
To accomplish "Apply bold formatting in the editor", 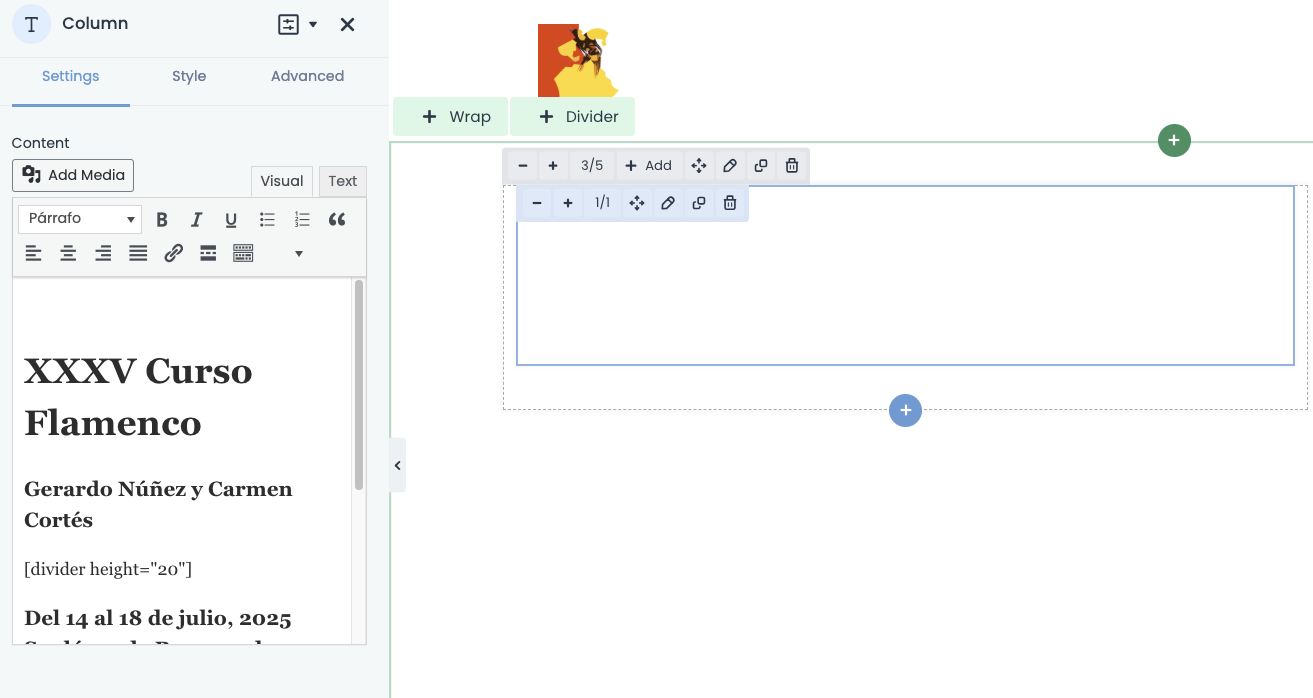I will pos(162,220).
